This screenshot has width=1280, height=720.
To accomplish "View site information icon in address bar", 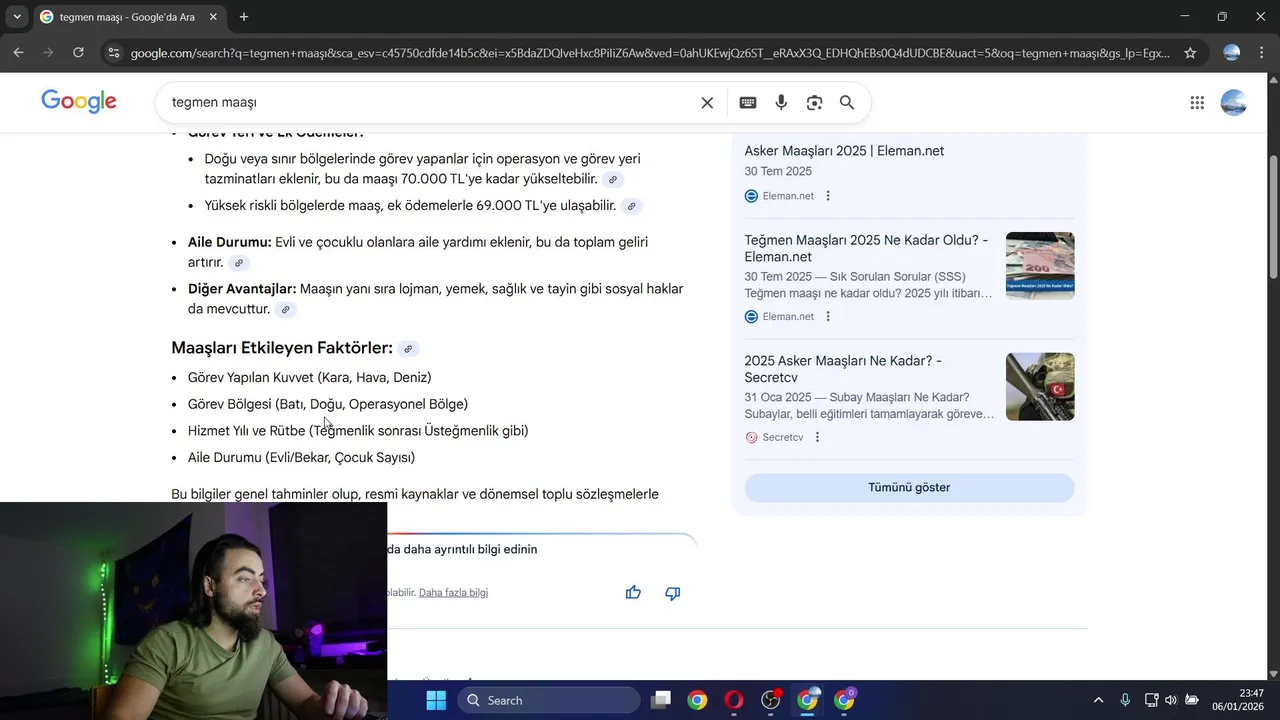I will pos(113,53).
